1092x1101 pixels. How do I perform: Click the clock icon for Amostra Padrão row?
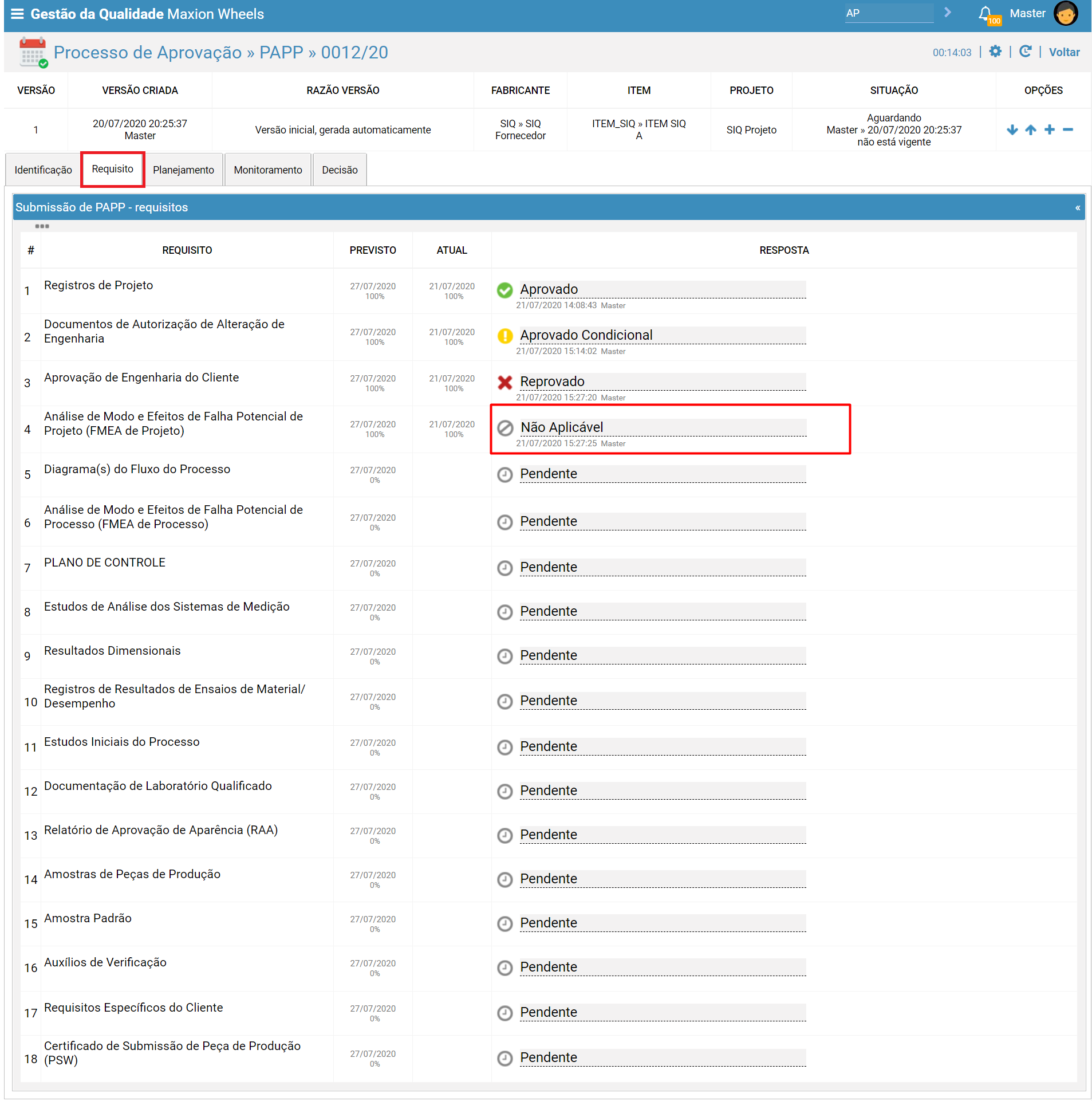pos(504,924)
